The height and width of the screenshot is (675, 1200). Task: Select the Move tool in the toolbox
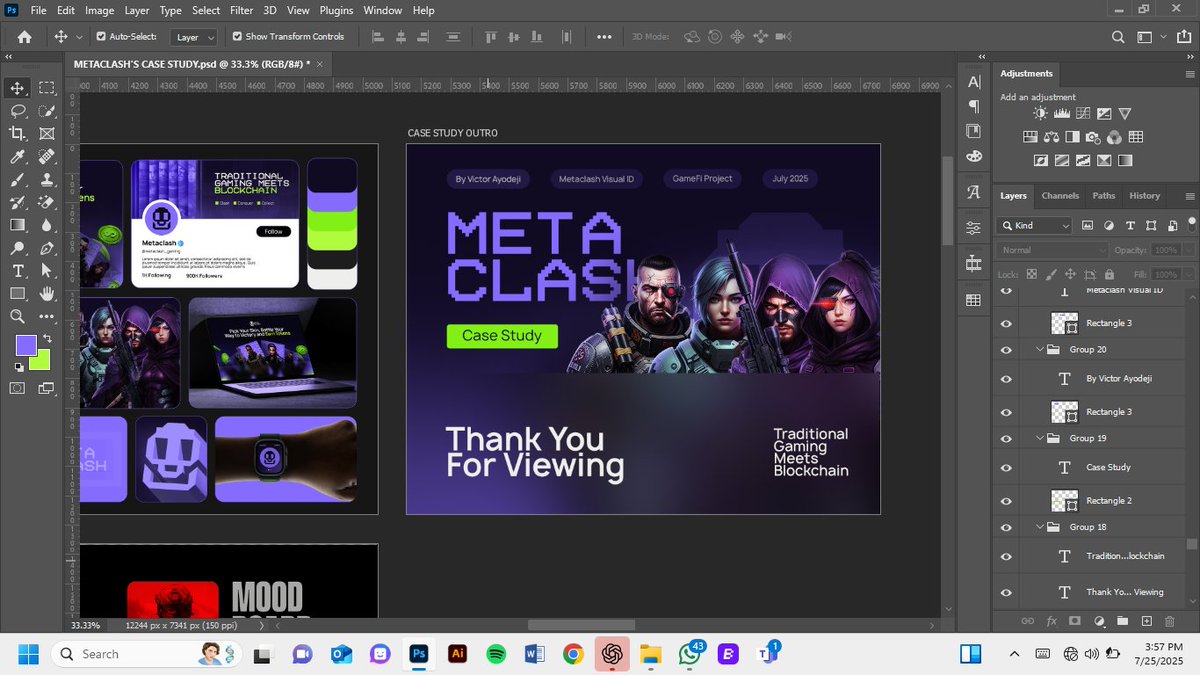18,88
